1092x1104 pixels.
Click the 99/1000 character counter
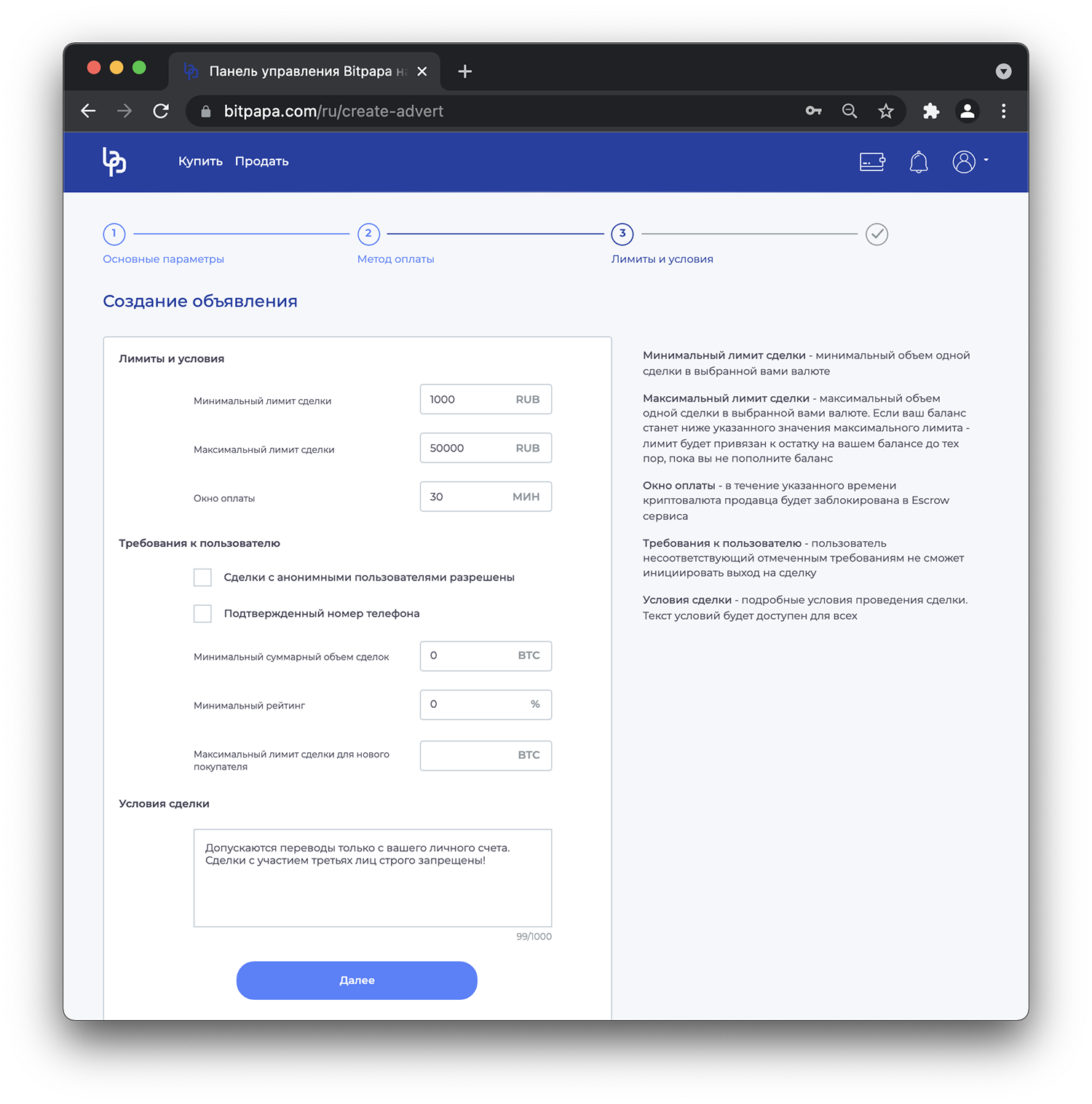pos(534,937)
